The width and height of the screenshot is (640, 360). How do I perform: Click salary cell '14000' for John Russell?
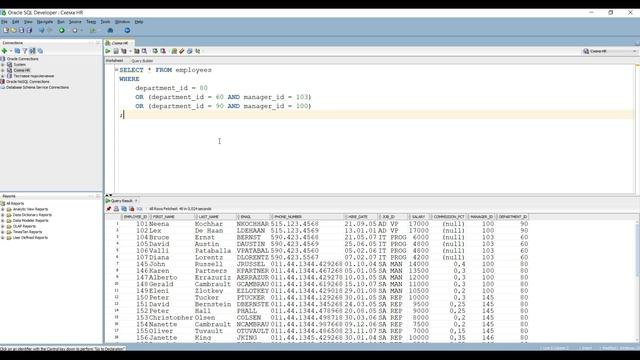click(x=419, y=264)
